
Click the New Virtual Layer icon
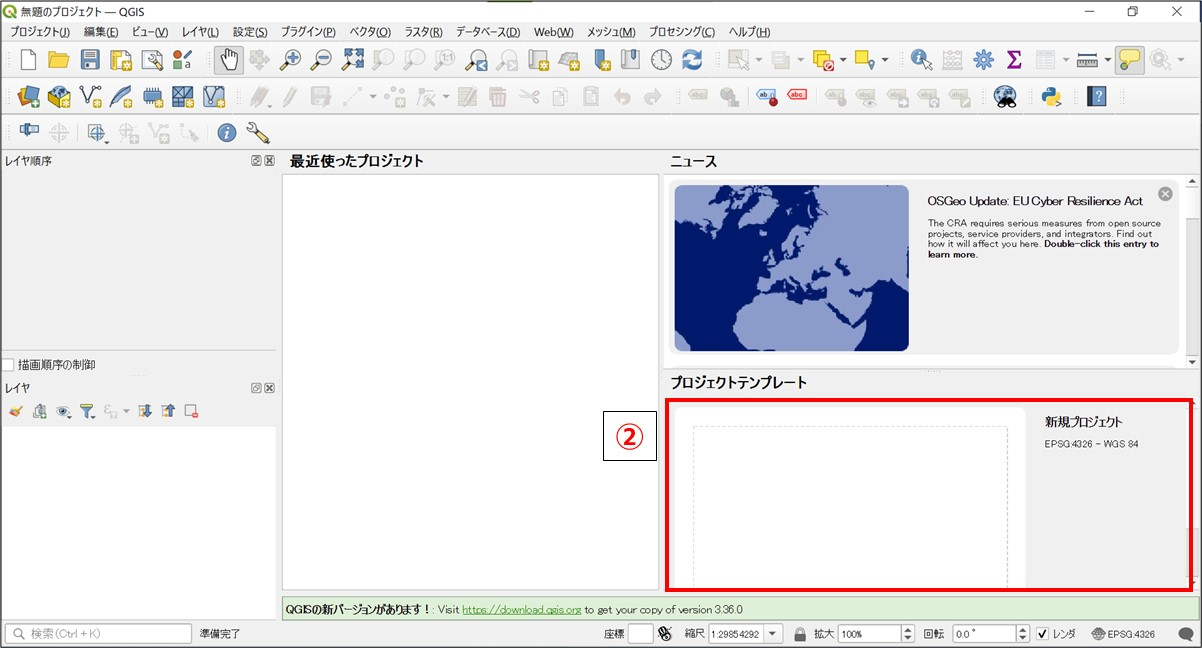pyautogui.click(x=214, y=97)
